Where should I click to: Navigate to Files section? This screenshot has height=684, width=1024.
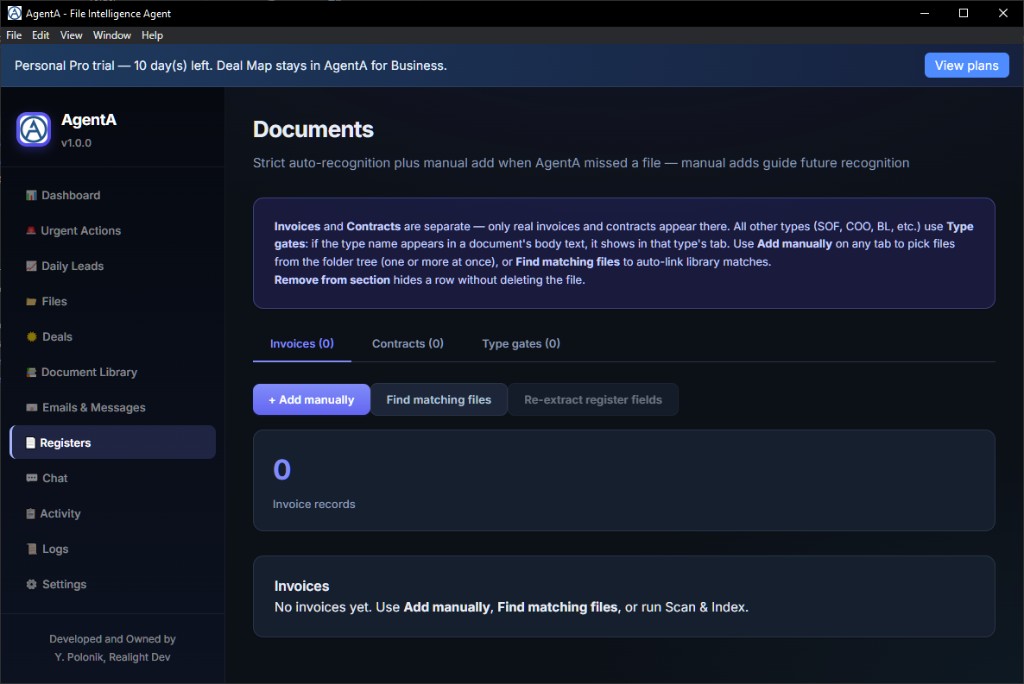point(113,301)
